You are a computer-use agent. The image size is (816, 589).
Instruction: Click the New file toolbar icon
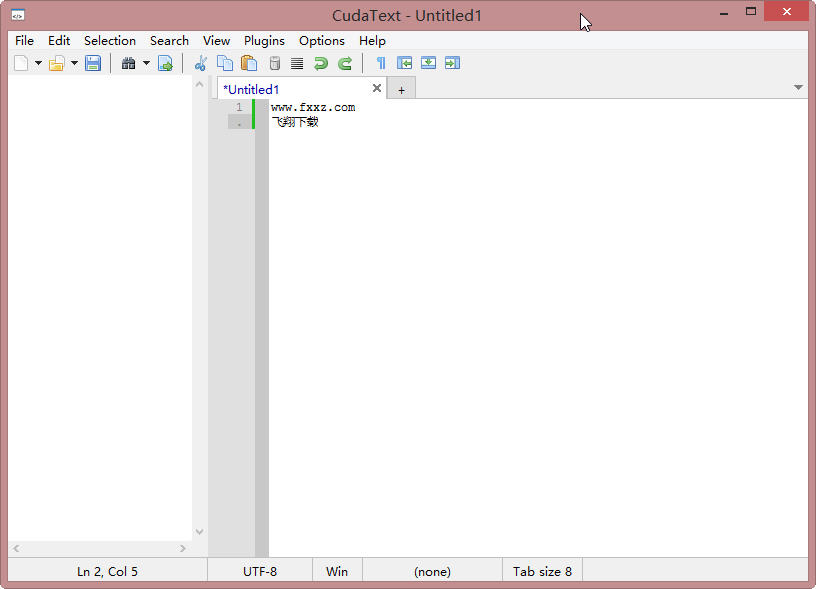22,63
